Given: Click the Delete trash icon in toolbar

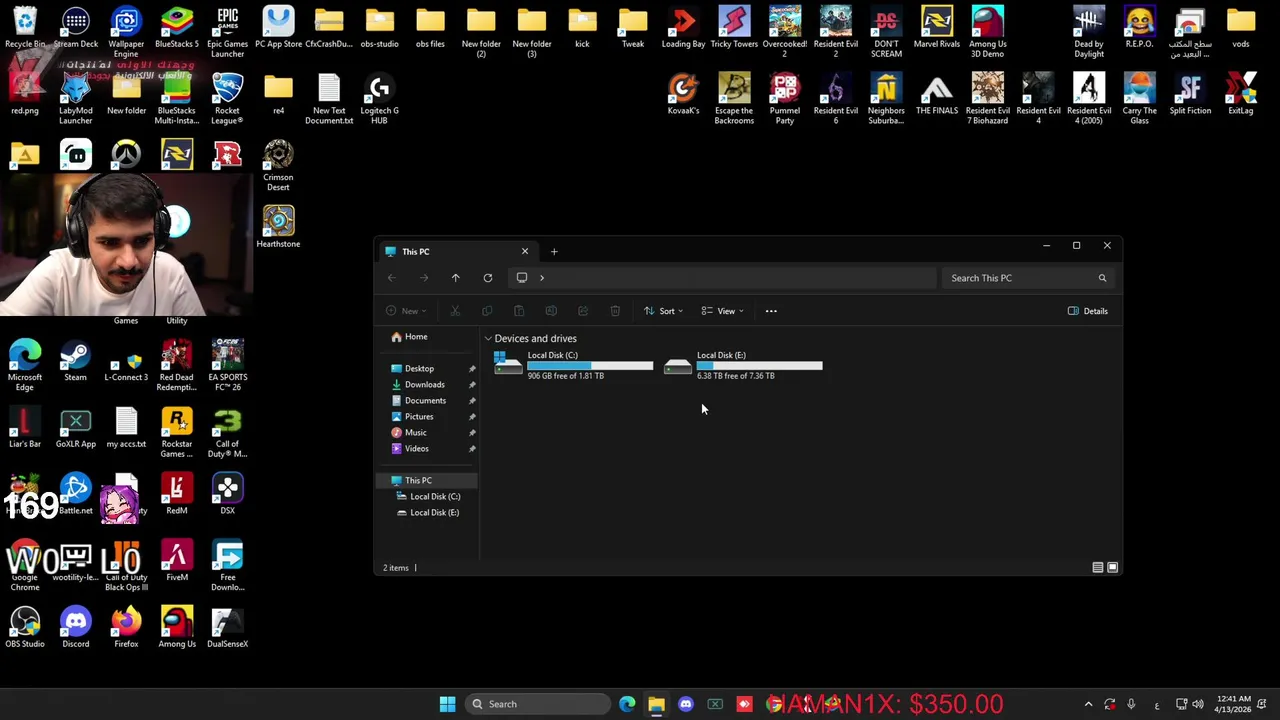Looking at the screenshot, I should tap(615, 311).
